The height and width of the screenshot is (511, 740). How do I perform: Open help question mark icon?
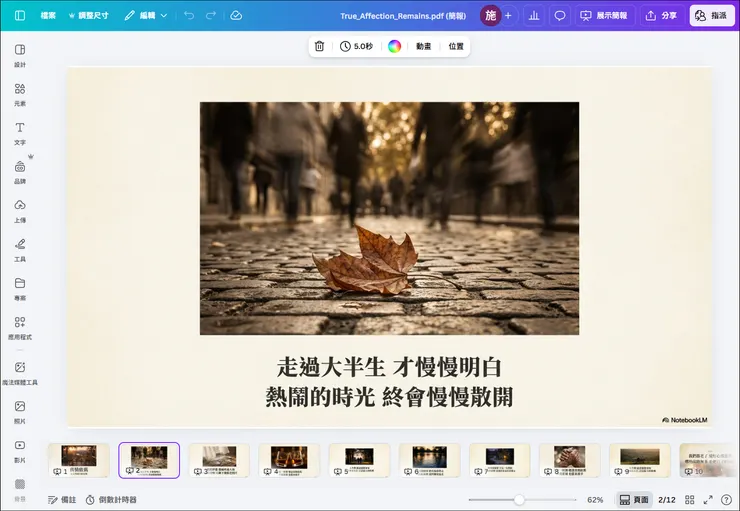726,500
